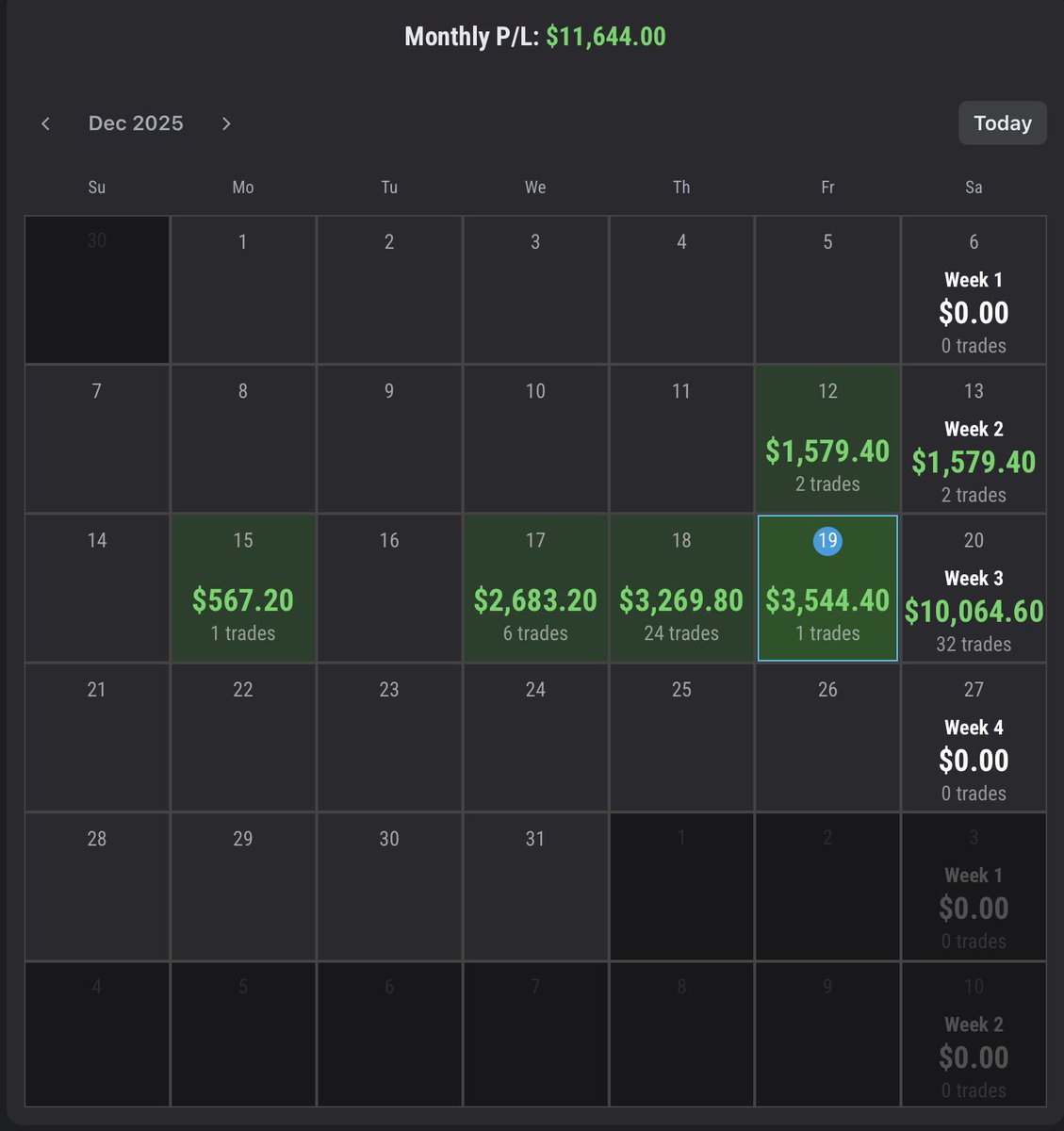Image resolution: width=1064 pixels, height=1131 pixels.
Task: Select the day cell numbered 7 under Su, second row
Action: (x=97, y=439)
